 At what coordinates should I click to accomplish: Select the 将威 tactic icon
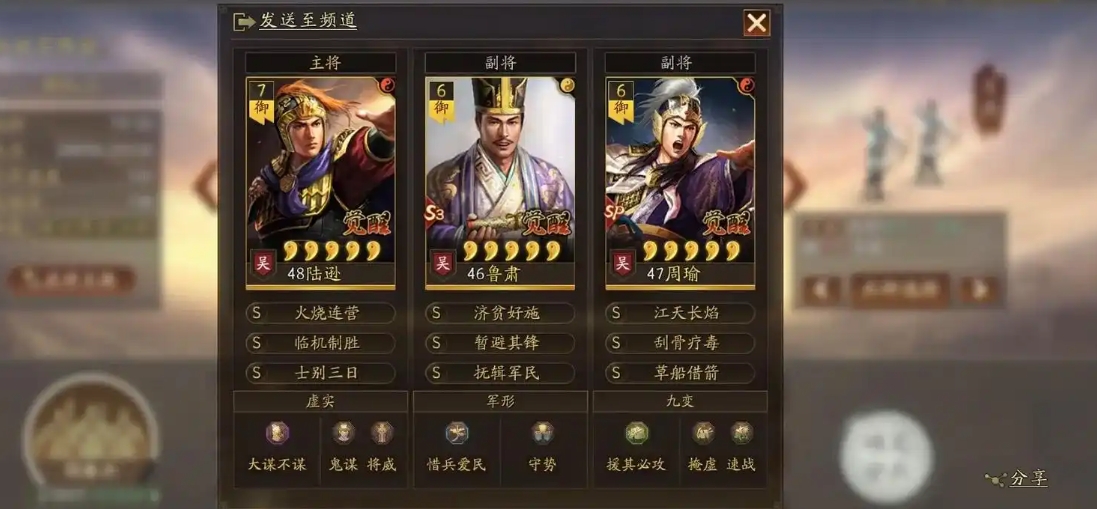click(x=382, y=433)
